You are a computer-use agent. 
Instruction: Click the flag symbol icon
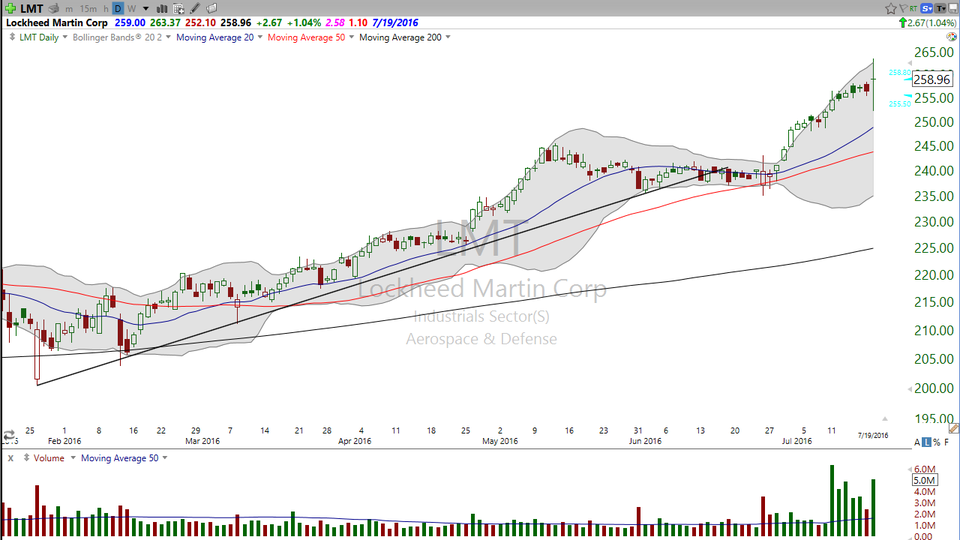pos(903,9)
